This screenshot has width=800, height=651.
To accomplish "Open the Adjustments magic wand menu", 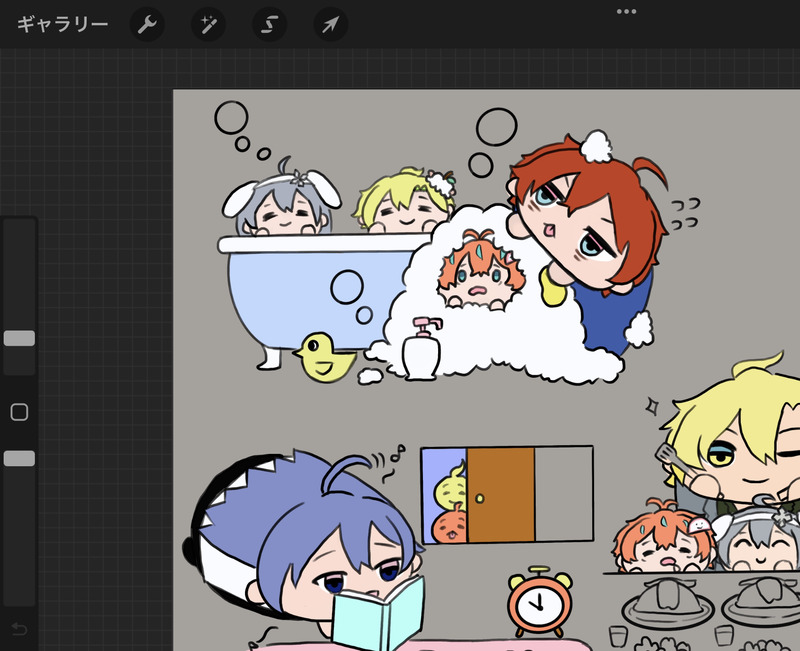I will [208, 24].
